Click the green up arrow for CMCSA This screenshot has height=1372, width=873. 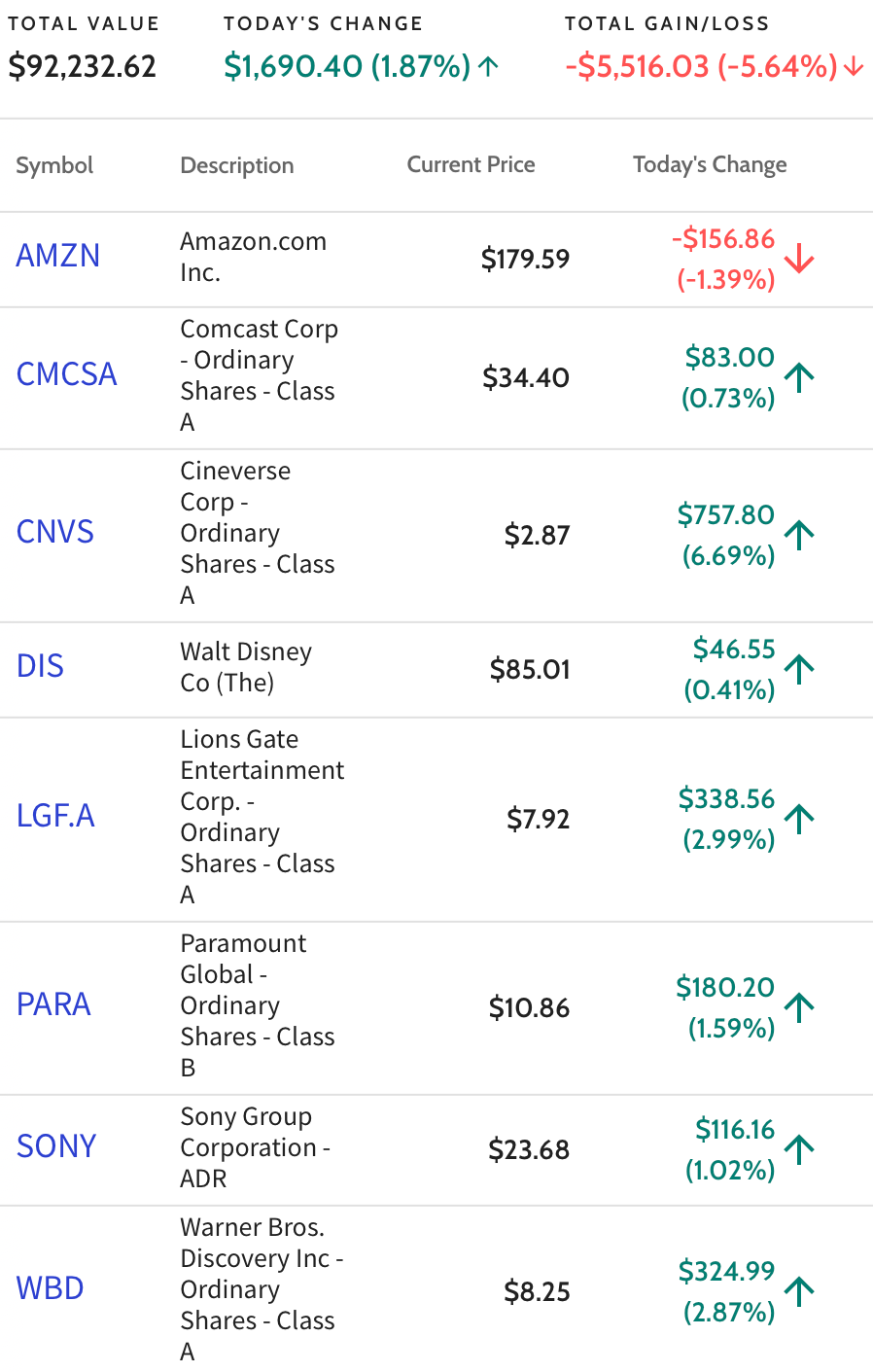tap(799, 377)
